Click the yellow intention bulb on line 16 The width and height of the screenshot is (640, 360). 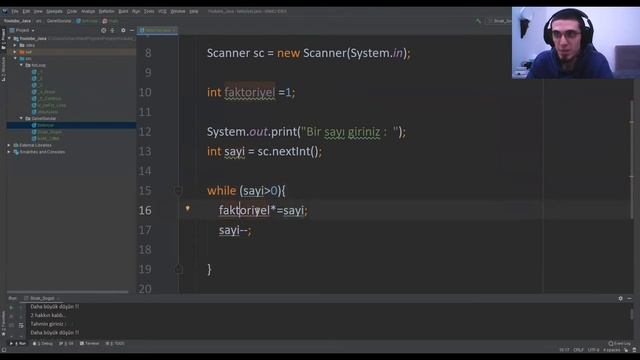click(x=188, y=209)
